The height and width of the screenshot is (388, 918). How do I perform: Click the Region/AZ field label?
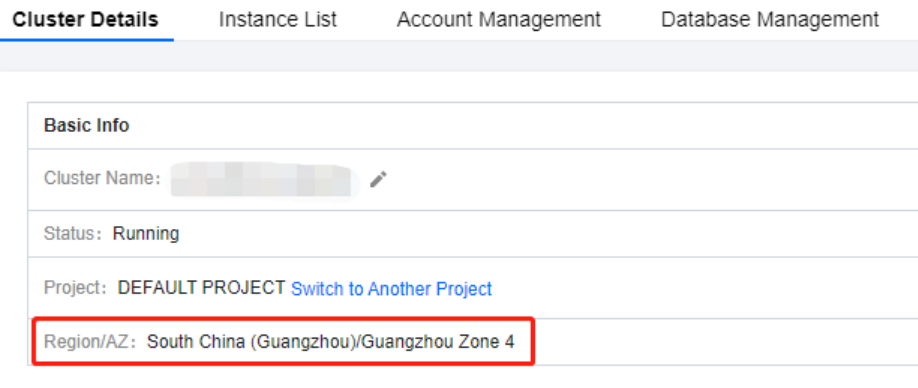point(90,342)
